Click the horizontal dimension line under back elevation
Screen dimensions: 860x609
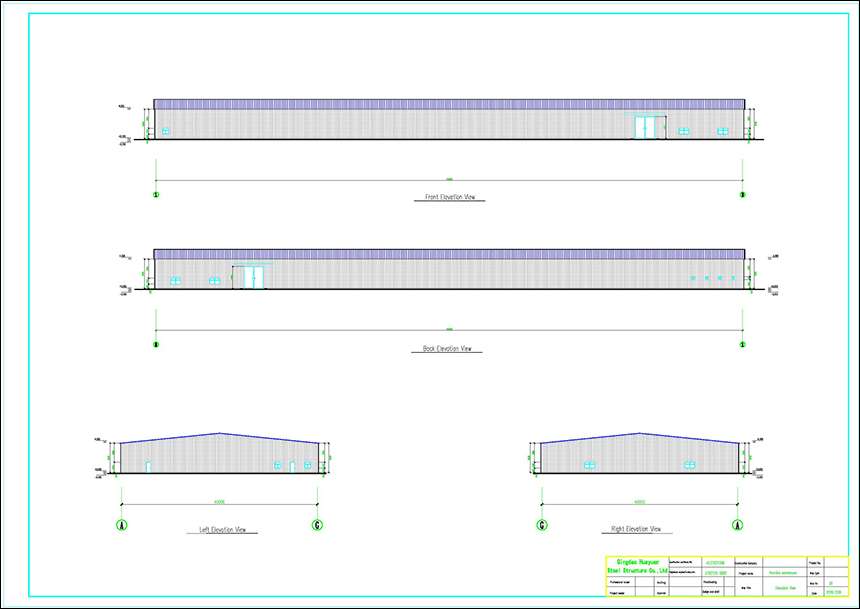(x=449, y=330)
